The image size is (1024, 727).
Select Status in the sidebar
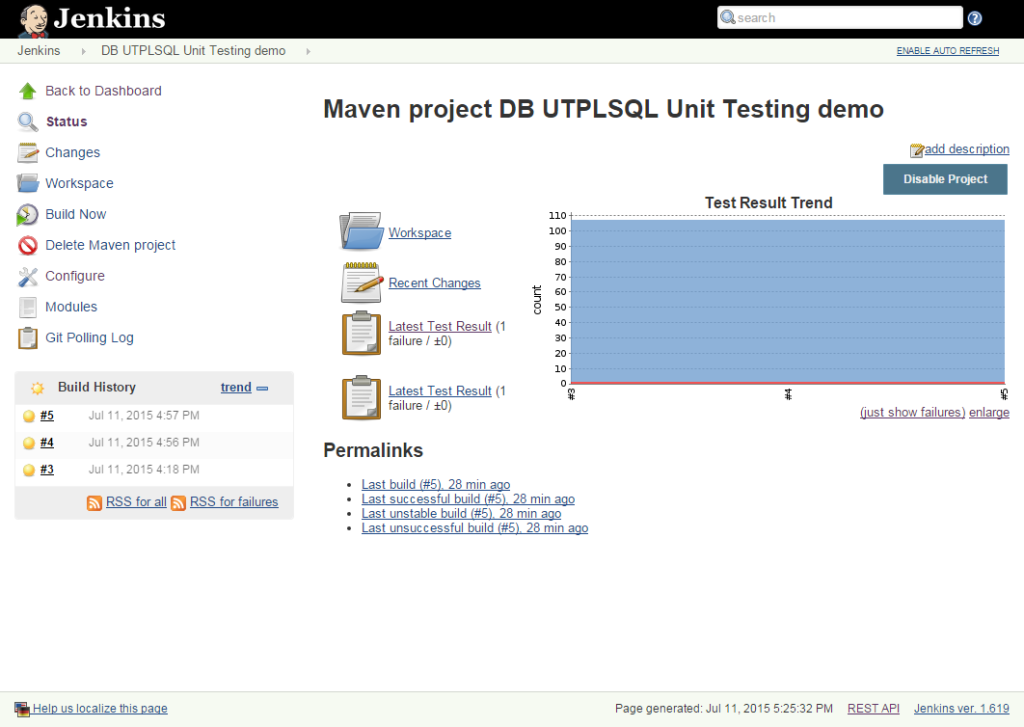click(x=67, y=121)
